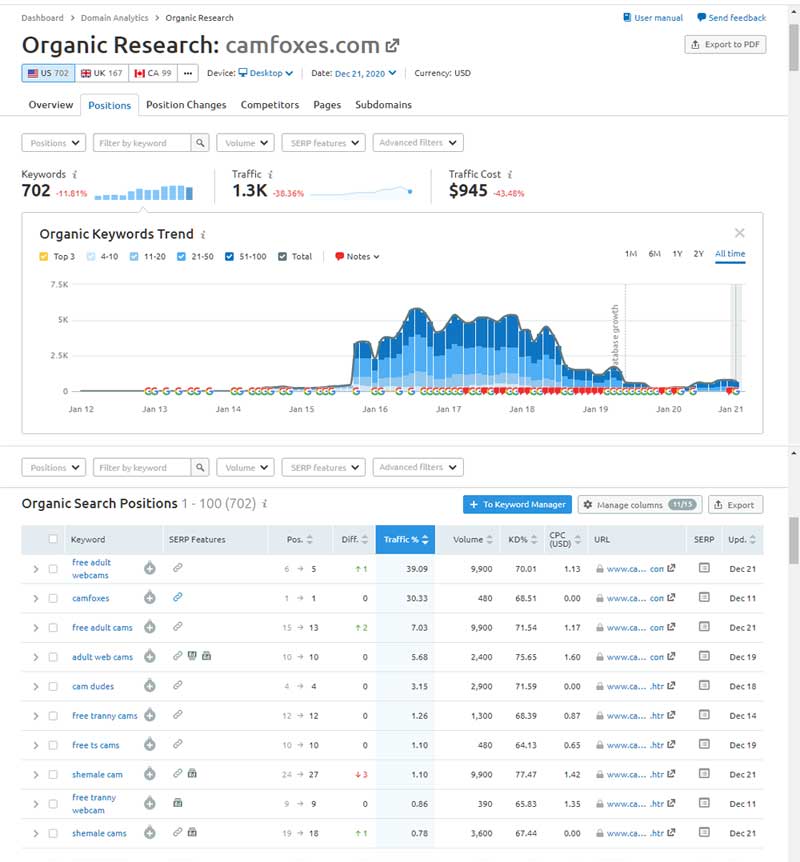Open the top Advanced filters dropdown

tap(418, 143)
